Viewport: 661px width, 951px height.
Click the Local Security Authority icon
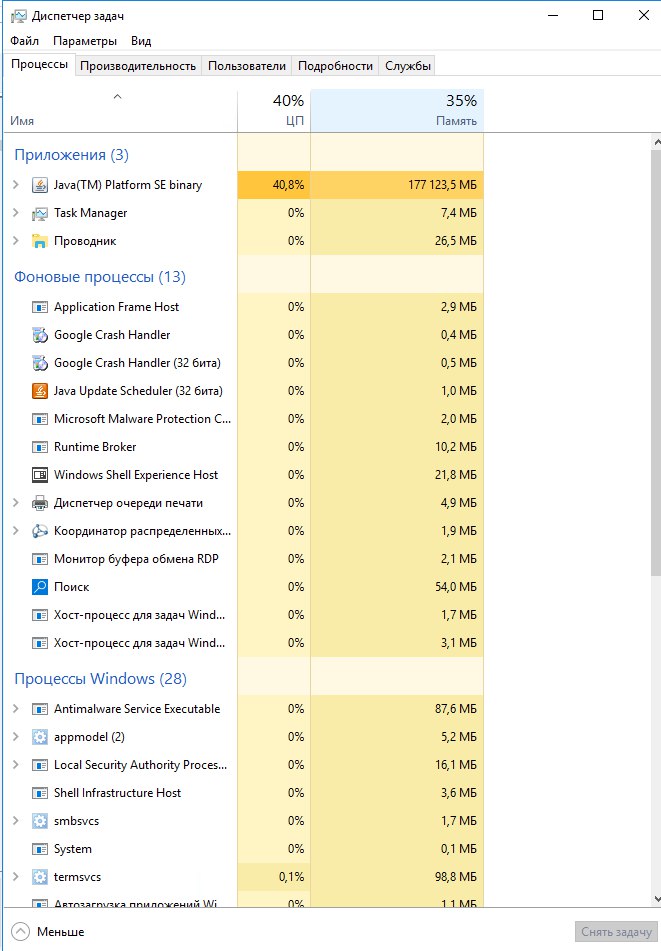click(39, 765)
